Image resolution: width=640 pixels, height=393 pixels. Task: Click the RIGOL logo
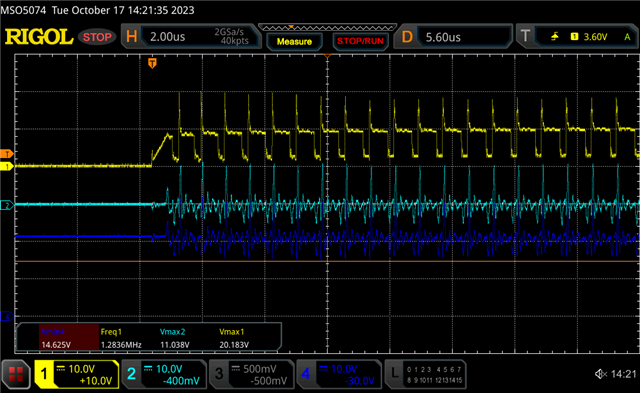coord(38,37)
